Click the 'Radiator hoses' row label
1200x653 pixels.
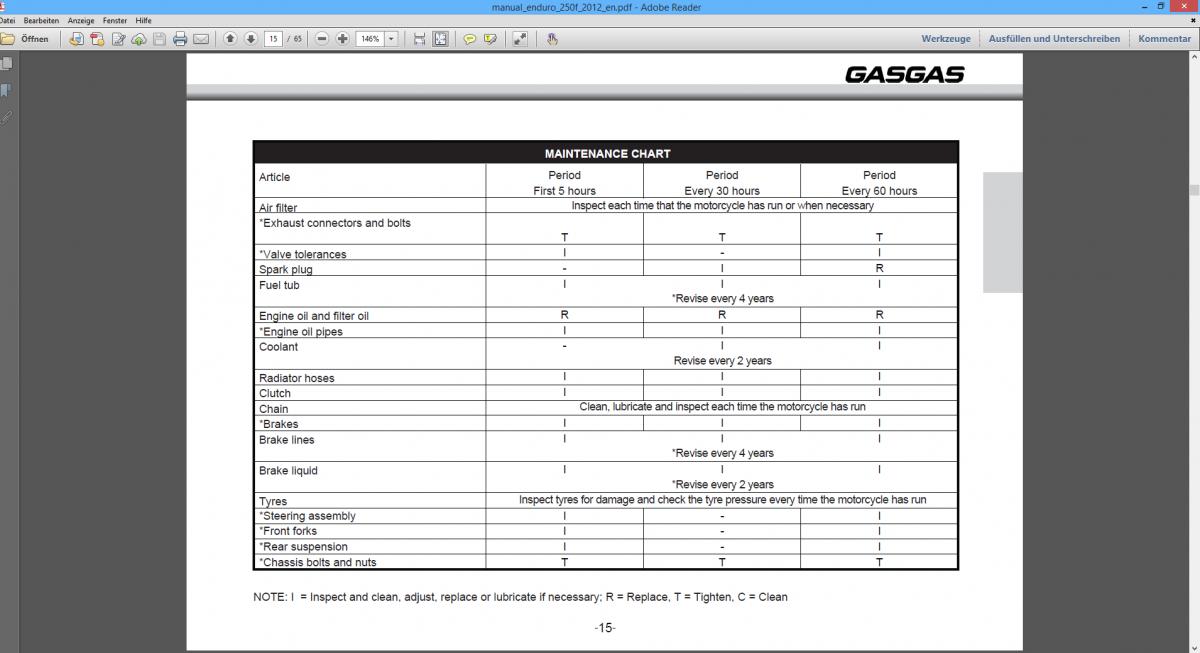coord(297,378)
